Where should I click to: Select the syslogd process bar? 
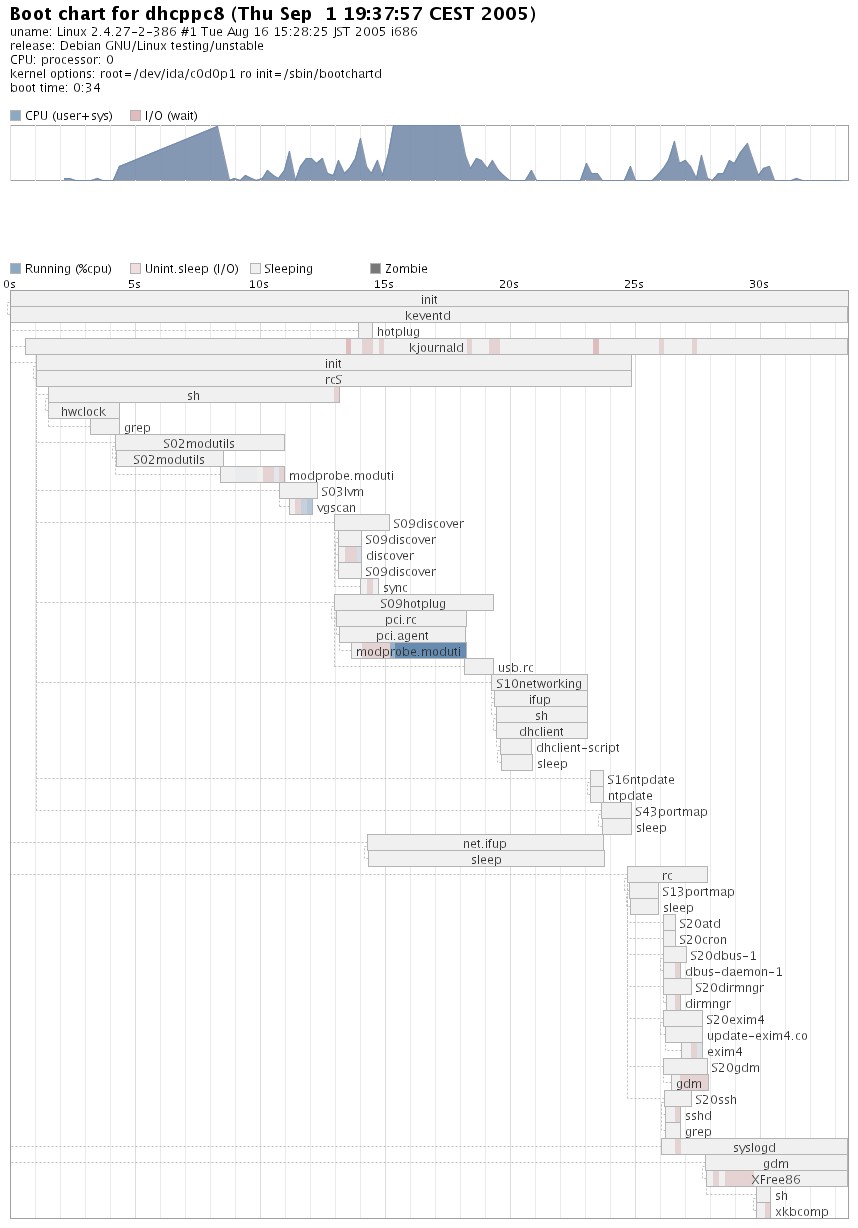[x=754, y=1147]
